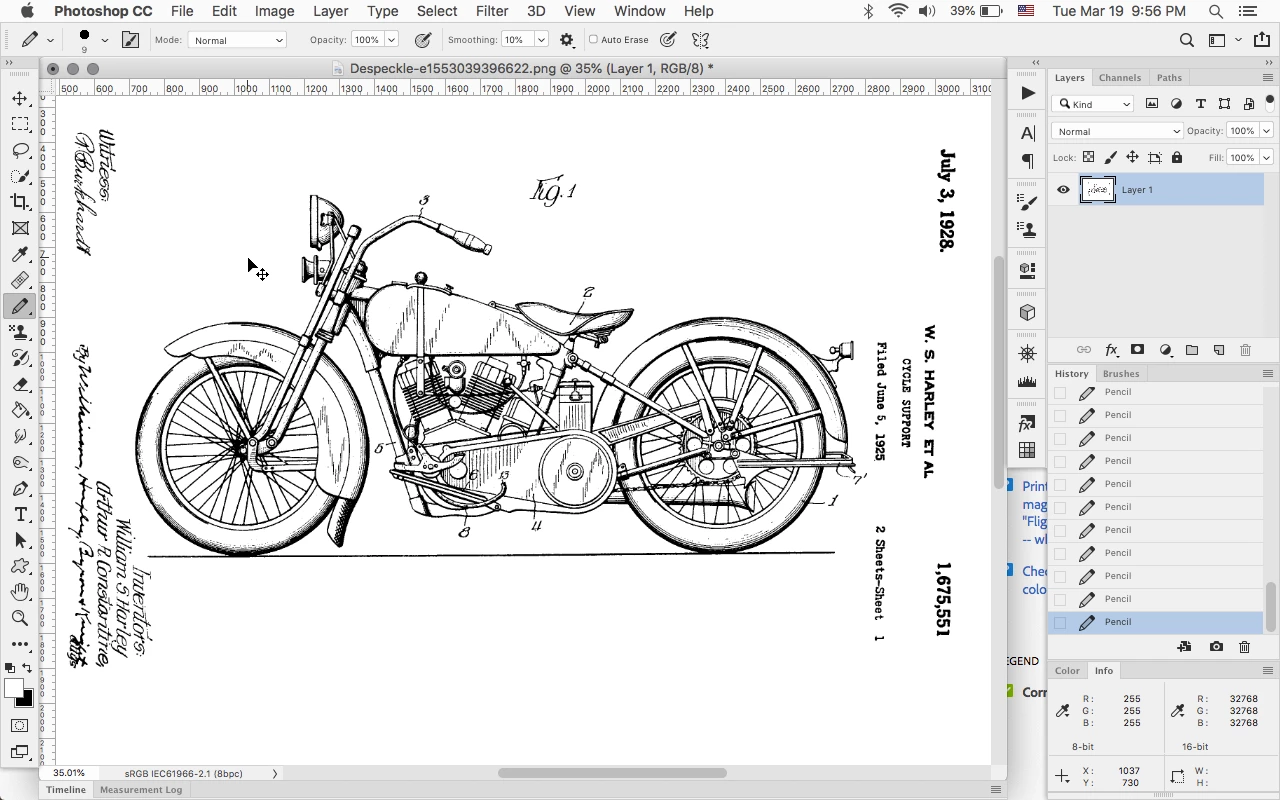The image size is (1280, 800).
Task: Select the Eyedropper tool in toolbar
Action: click(x=20, y=254)
